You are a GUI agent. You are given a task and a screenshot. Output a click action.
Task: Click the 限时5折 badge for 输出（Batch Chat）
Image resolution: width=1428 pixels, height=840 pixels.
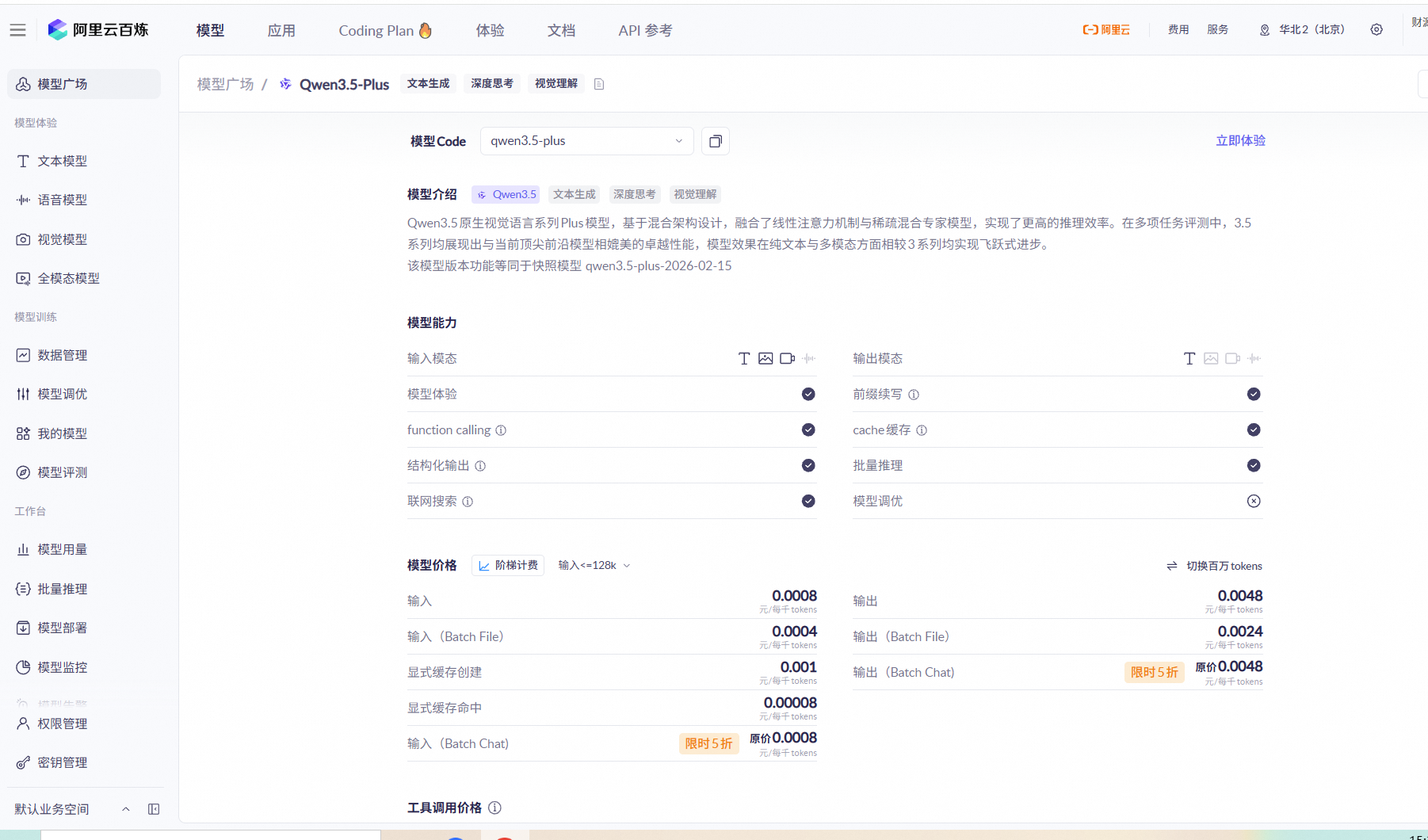coord(1155,672)
